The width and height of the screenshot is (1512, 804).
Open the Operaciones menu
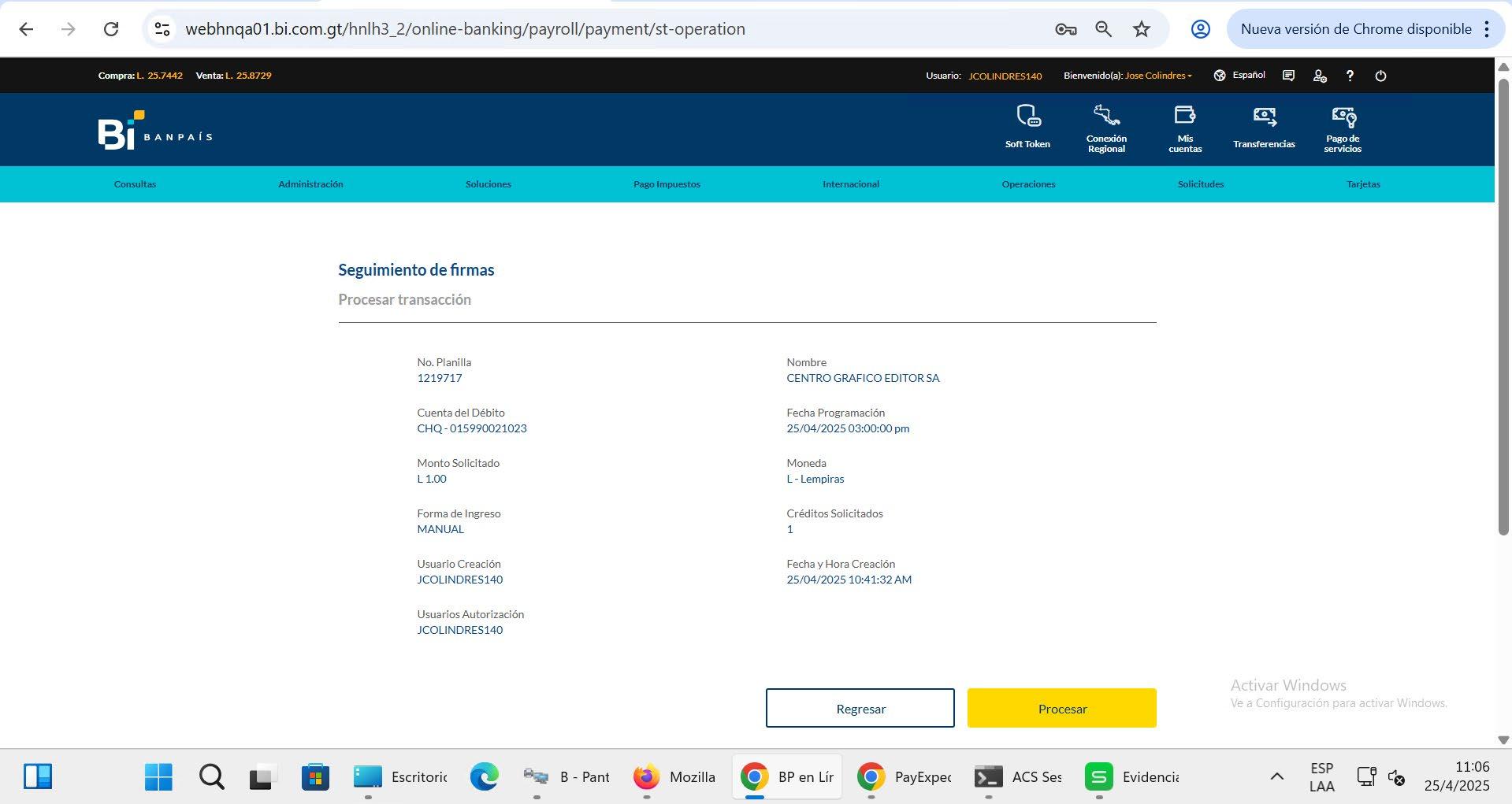tap(1028, 184)
